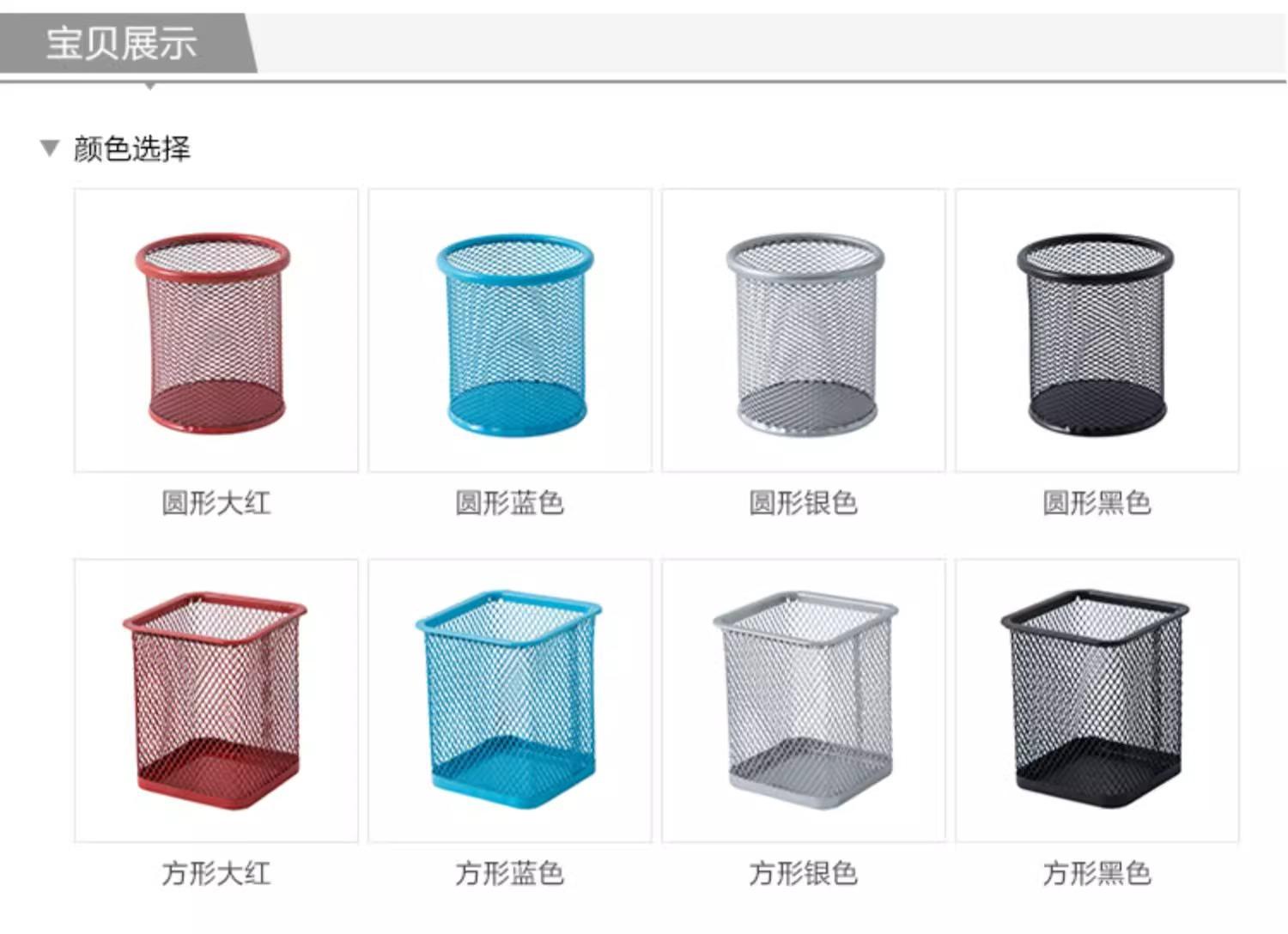Select the square red pen holder image
This screenshot has width=1288, height=934.
pyautogui.click(x=216, y=700)
